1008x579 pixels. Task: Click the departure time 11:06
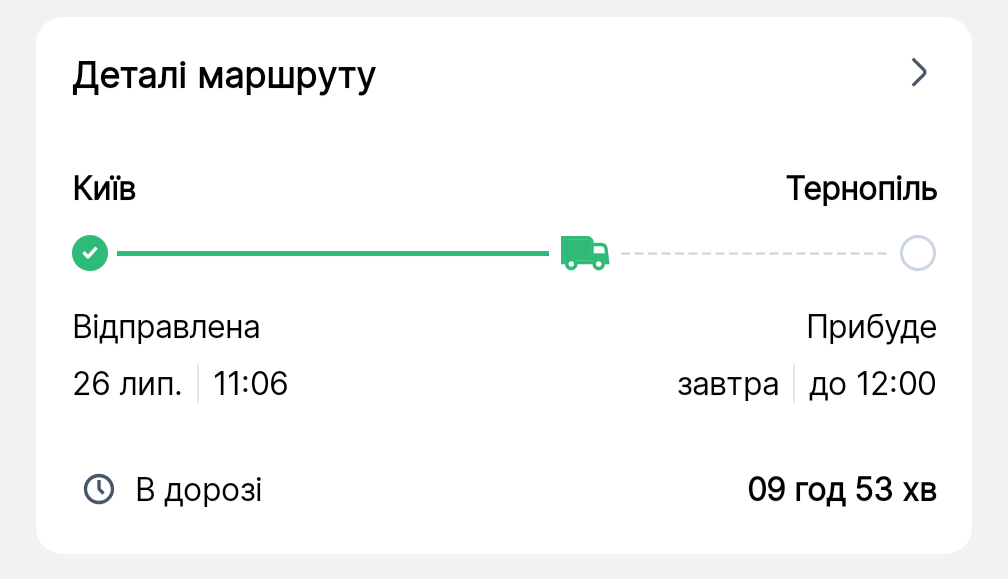pyautogui.click(x=251, y=384)
